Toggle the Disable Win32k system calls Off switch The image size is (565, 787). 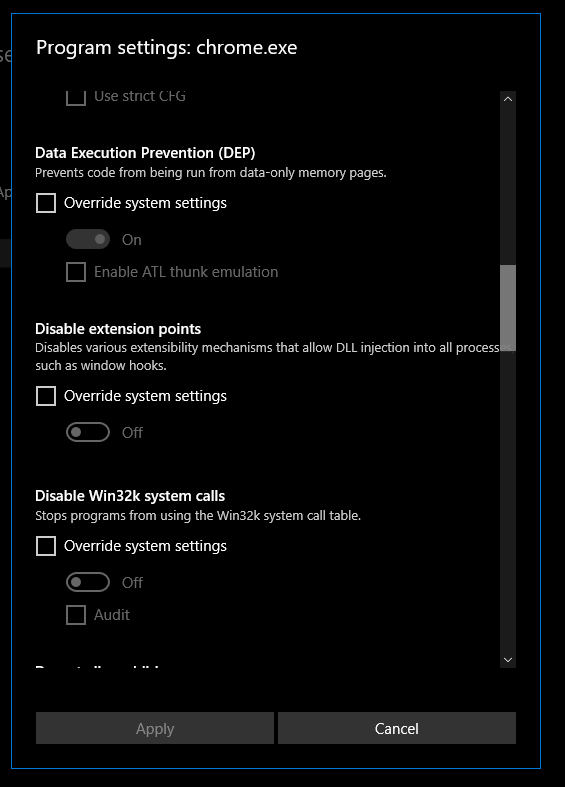click(88, 582)
